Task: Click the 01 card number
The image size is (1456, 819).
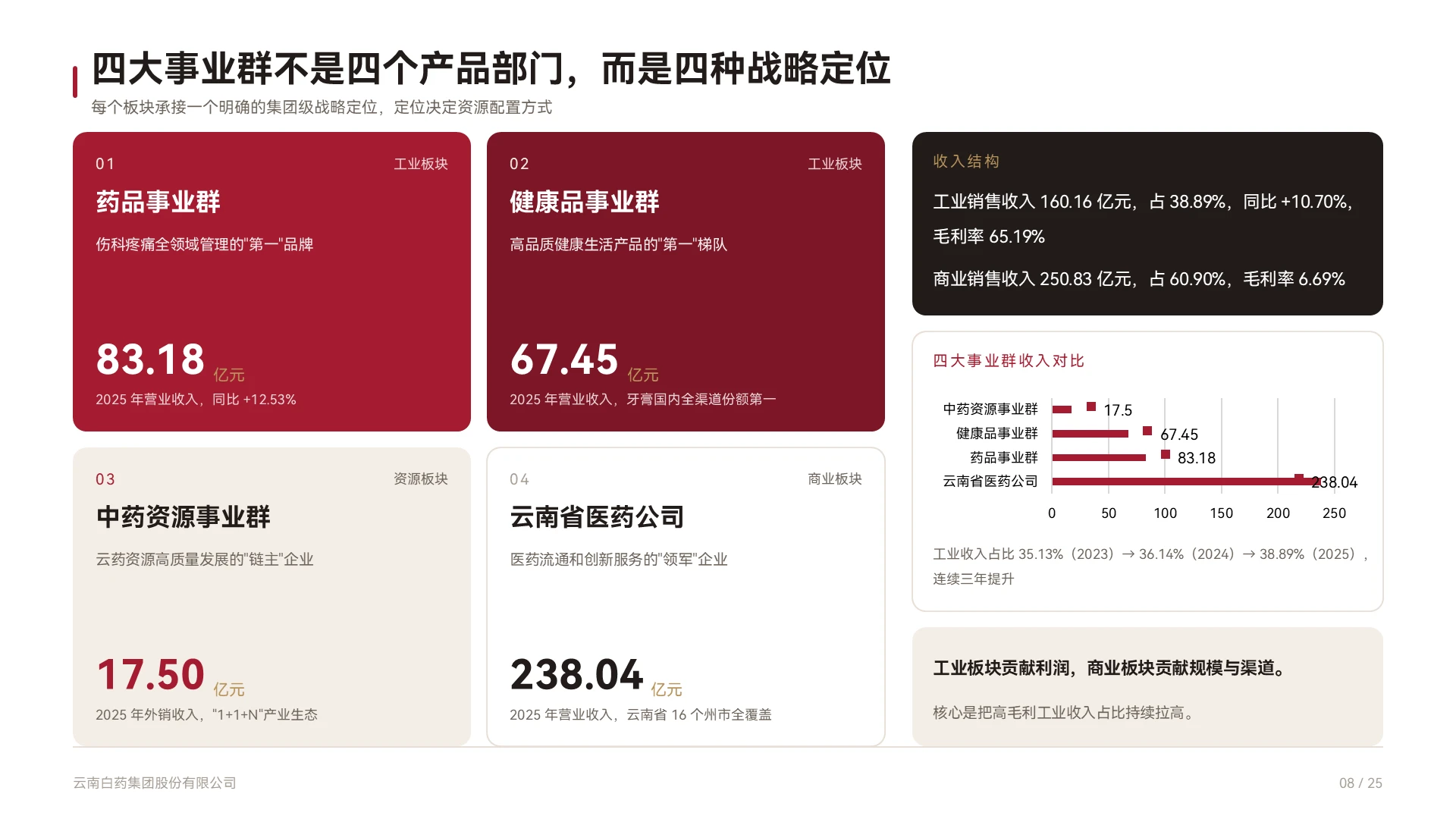Action: (x=105, y=164)
